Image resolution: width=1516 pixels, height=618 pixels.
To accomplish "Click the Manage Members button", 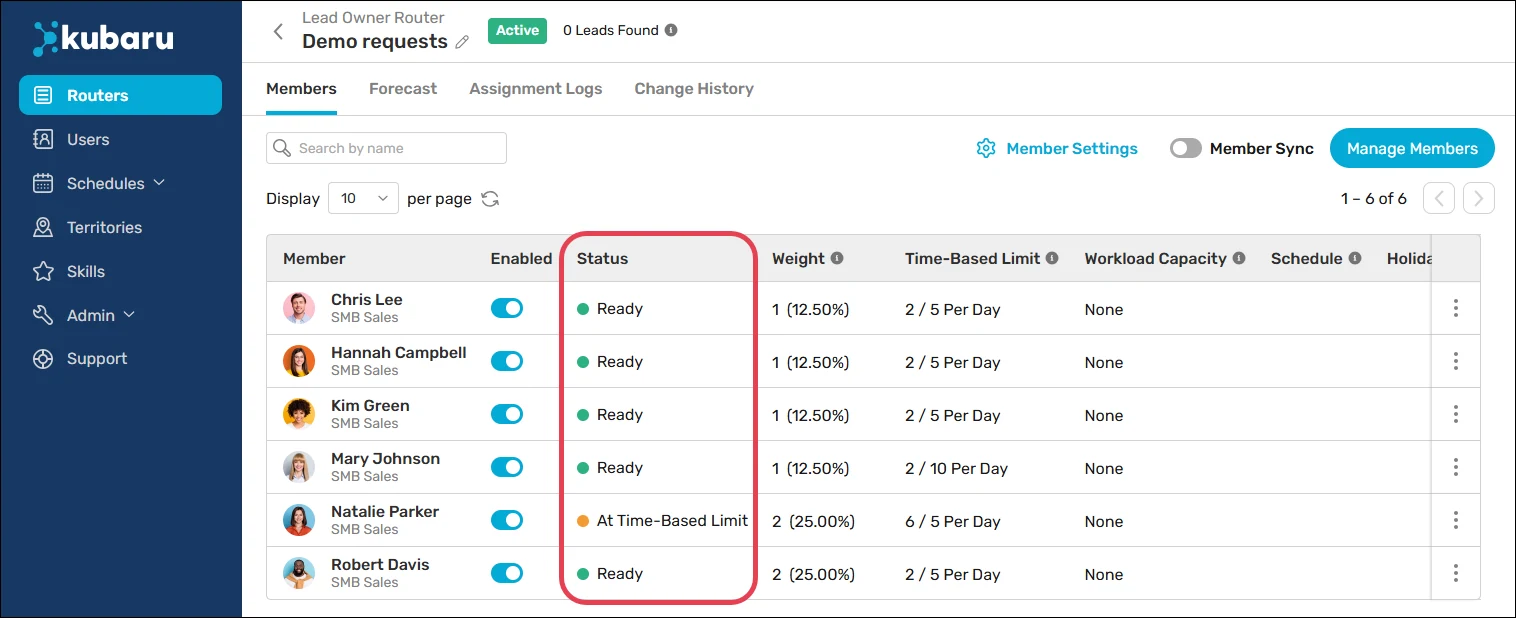I will pyautogui.click(x=1412, y=148).
